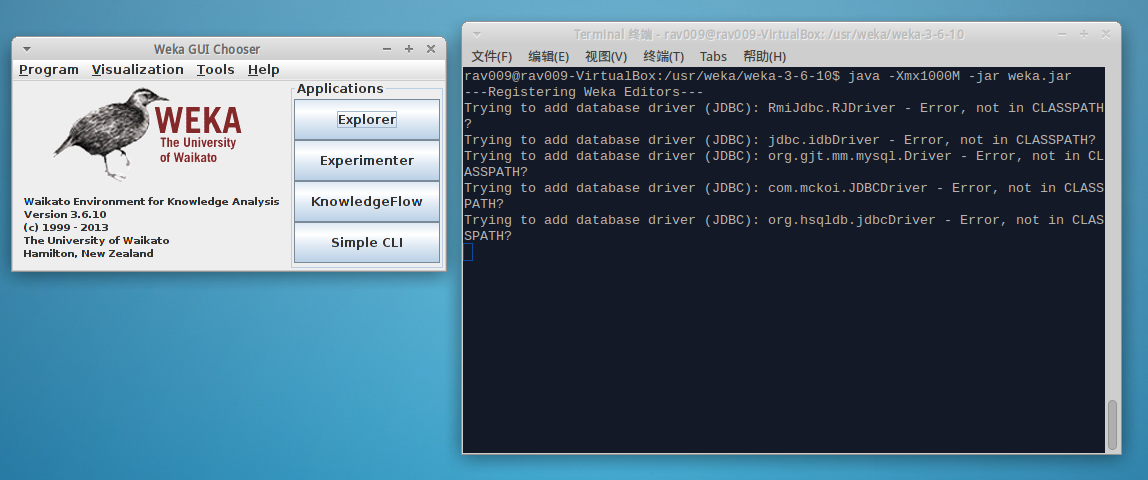Open the terminal 编辑(E) menu

[548, 56]
